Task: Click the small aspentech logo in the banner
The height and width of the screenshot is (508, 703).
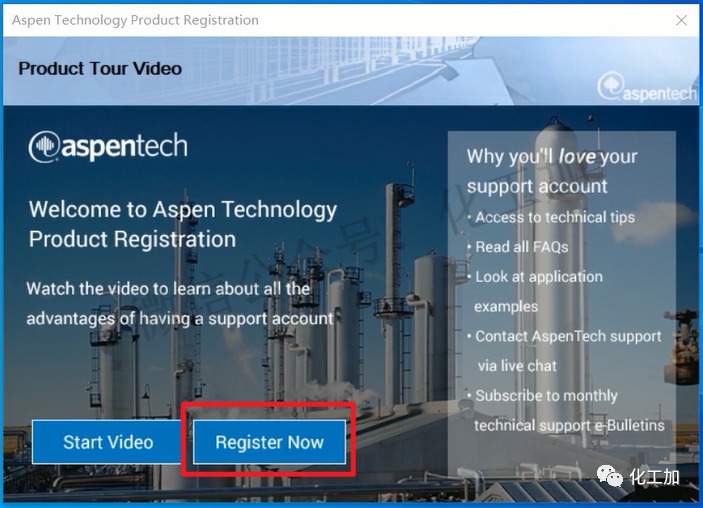Action: coord(647,87)
